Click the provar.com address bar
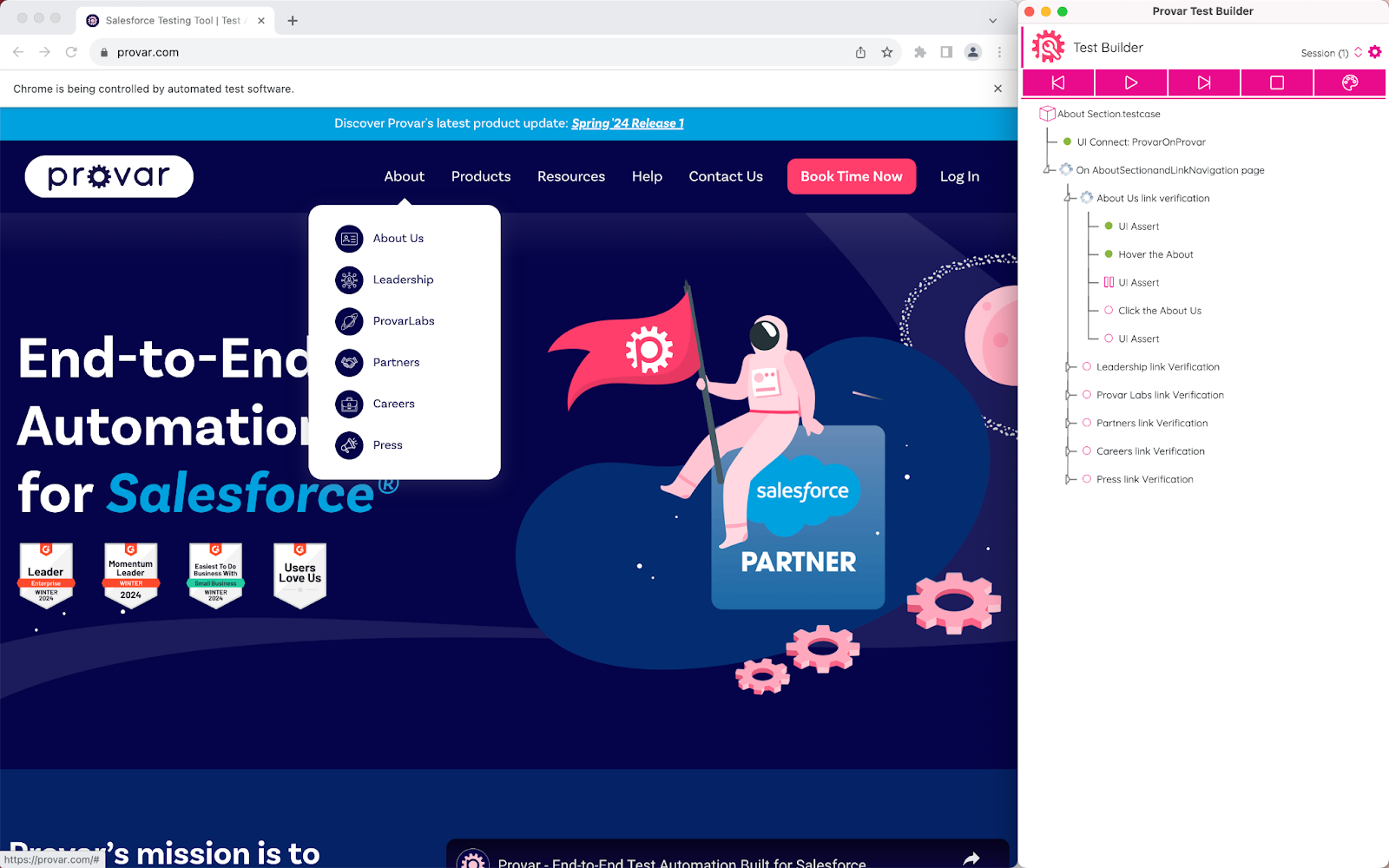 click(469, 52)
